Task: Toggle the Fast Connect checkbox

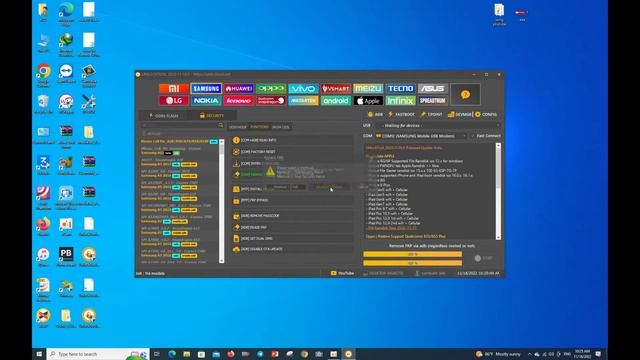Action: coord(486,136)
